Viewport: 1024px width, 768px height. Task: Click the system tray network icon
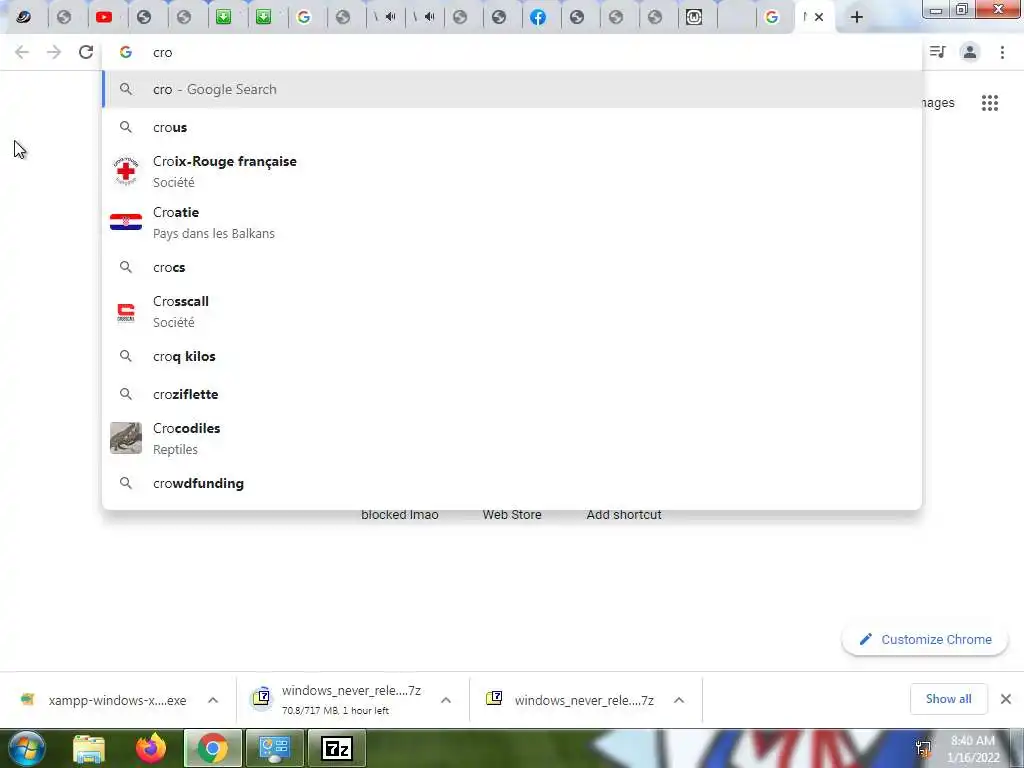click(x=923, y=749)
